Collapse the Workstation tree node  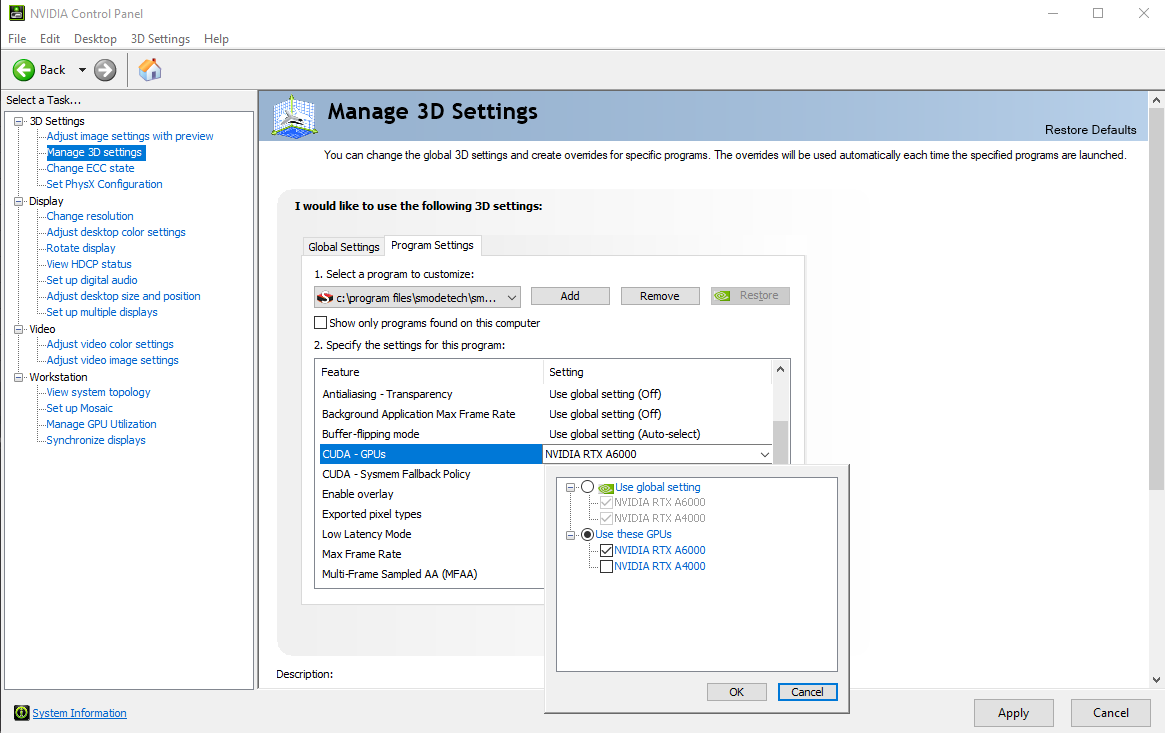(x=19, y=377)
